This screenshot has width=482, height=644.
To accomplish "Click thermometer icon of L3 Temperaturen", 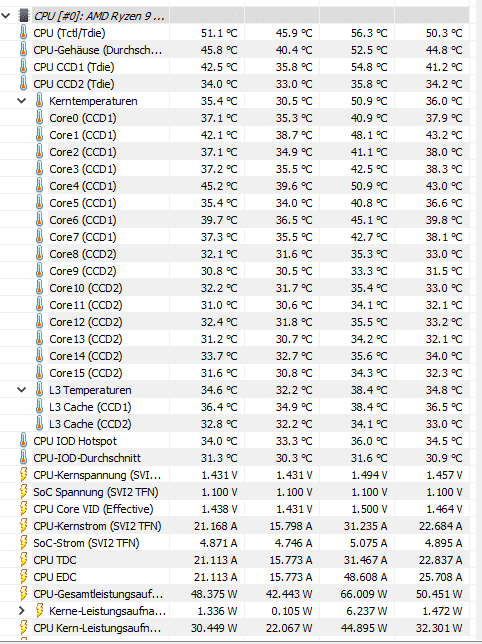I will pos(39,390).
